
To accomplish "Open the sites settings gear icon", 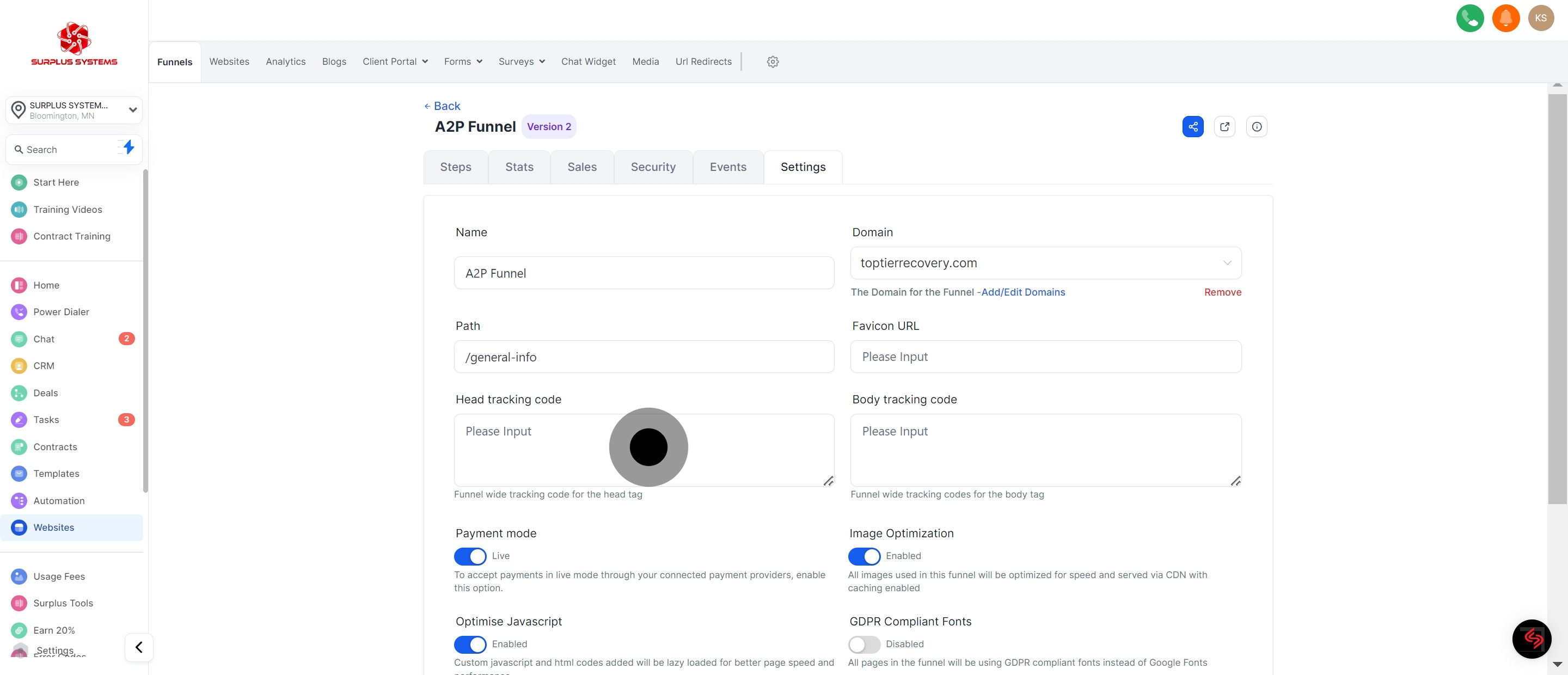I will 773,62.
